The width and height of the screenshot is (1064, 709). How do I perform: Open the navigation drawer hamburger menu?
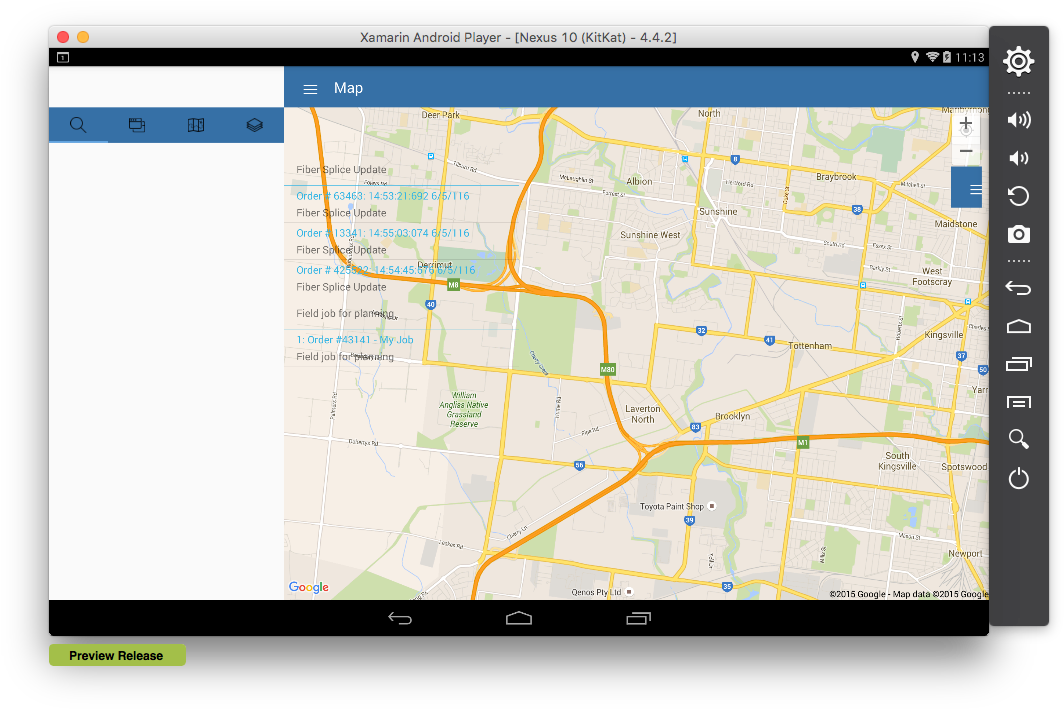pyautogui.click(x=310, y=88)
